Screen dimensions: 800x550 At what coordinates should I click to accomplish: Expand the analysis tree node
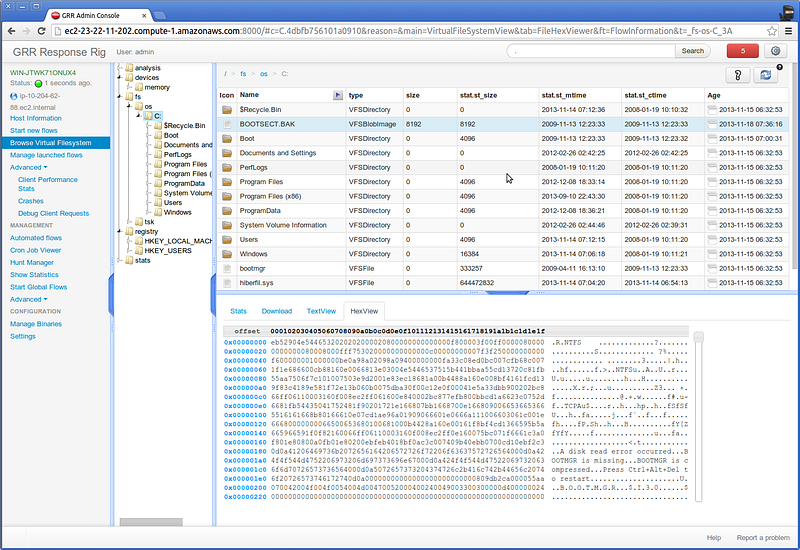click(120, 68)
